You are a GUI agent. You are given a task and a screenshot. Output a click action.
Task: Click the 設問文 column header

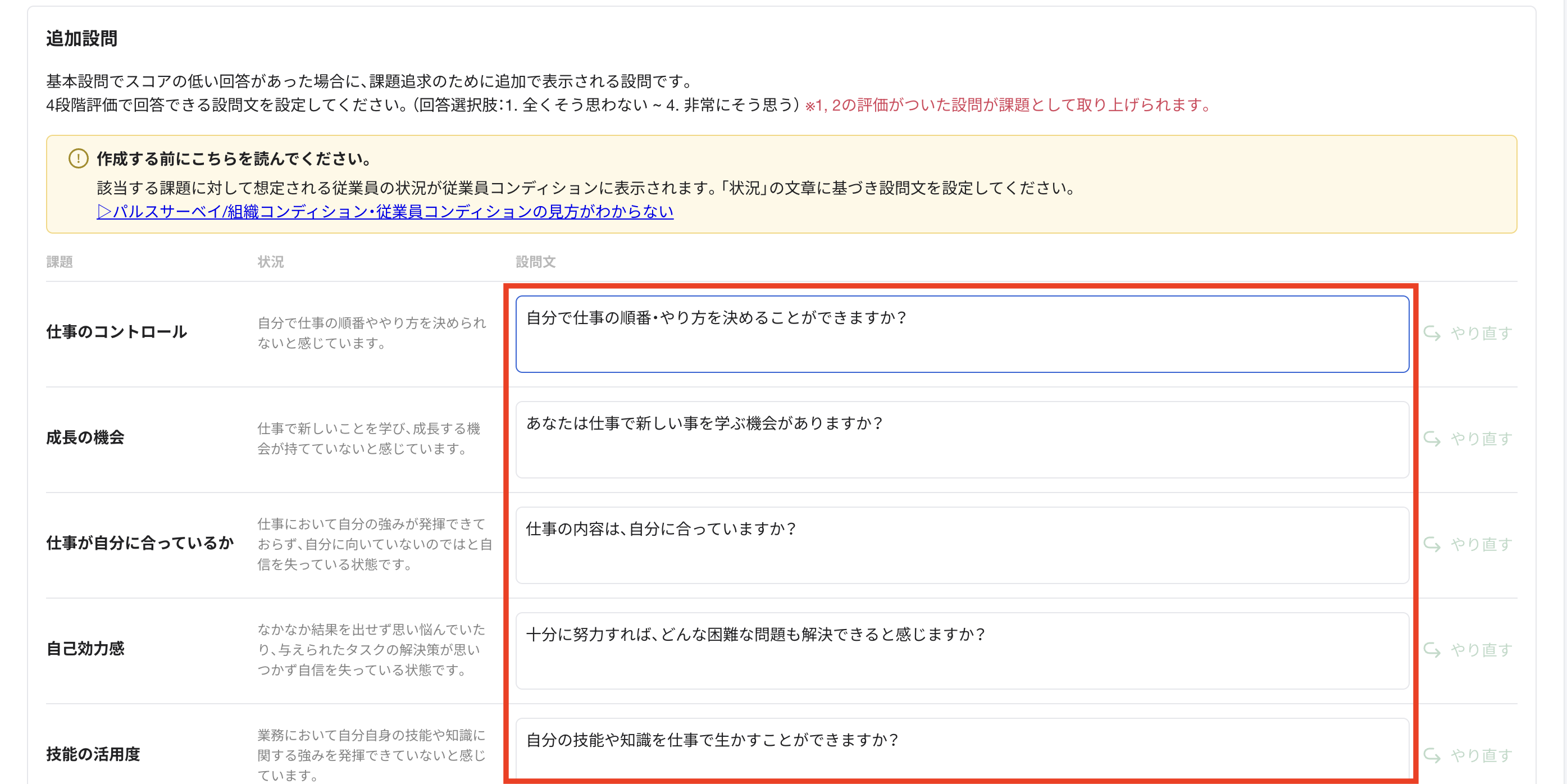pos(535,262)
